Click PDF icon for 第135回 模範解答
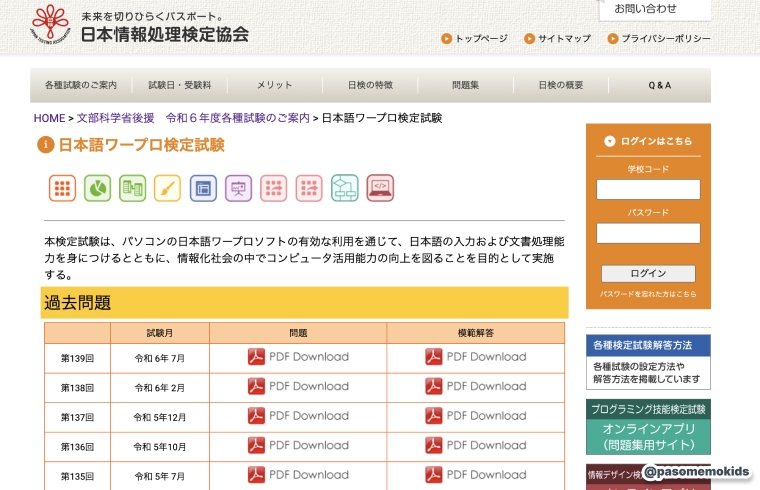 click(433, 475)
